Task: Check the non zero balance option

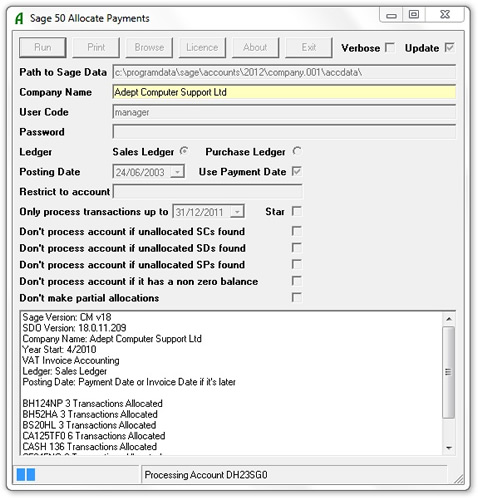Action: (296, 281)
